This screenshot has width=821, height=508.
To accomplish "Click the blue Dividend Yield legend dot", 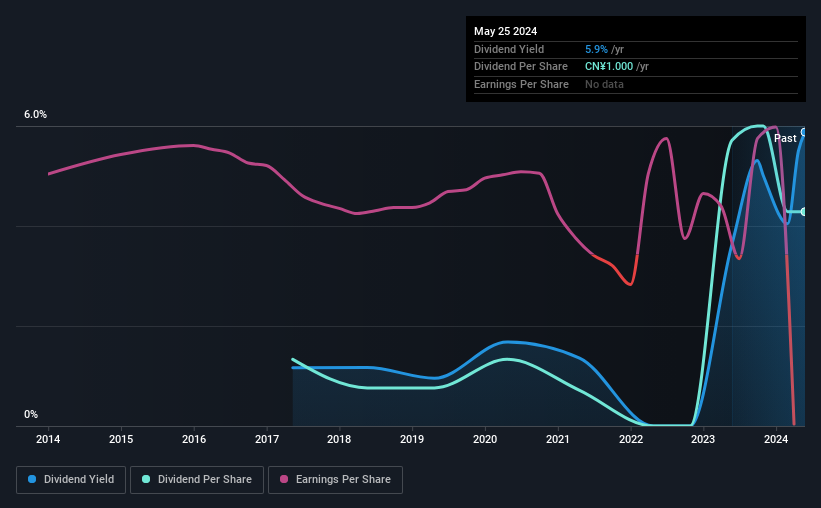I will point(32,479).
